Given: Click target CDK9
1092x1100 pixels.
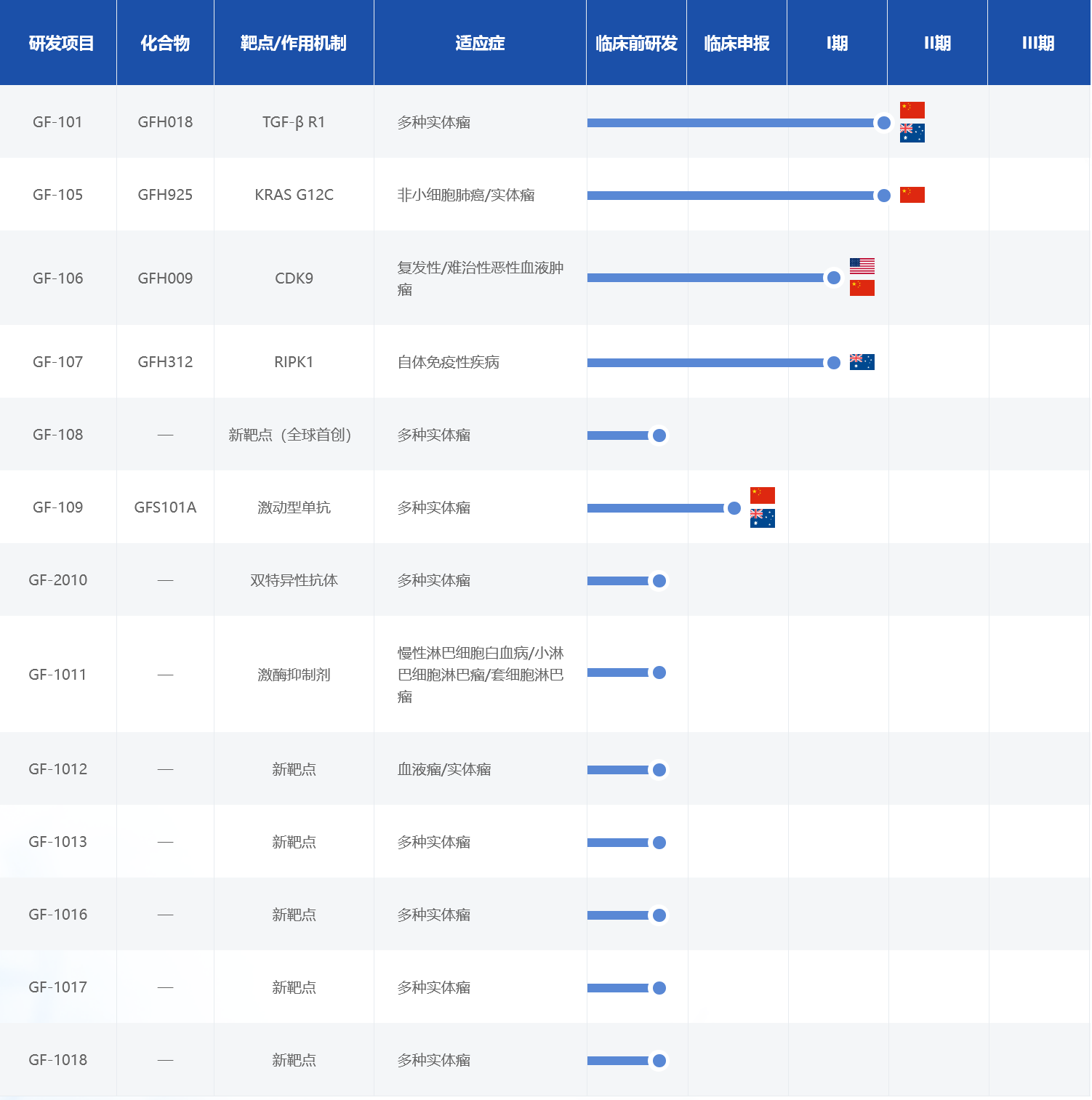Looking at the screenshot, I should 294,278.
